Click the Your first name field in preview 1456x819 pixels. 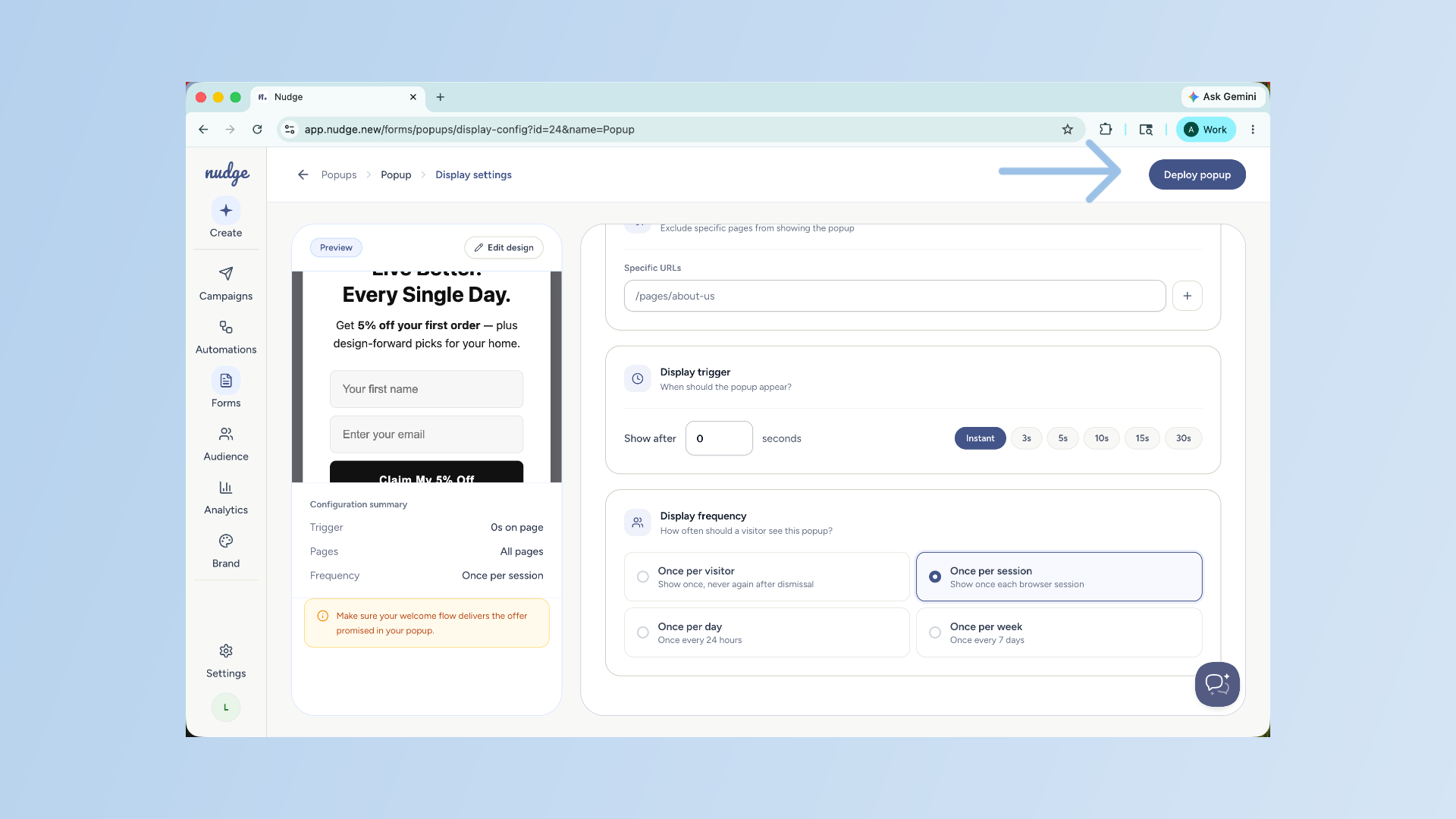coord(427,389)
